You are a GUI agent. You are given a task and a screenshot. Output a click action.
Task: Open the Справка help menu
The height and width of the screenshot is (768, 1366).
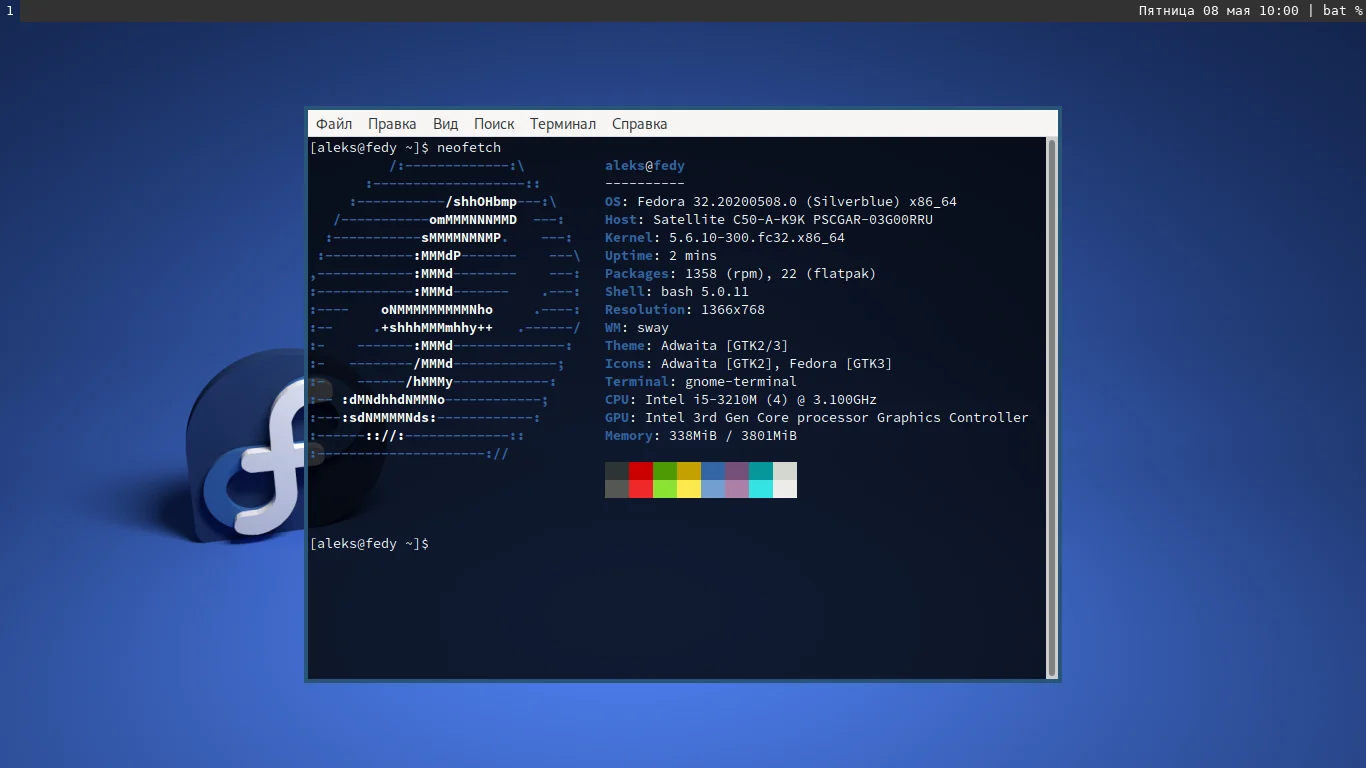tap(639, 124)
